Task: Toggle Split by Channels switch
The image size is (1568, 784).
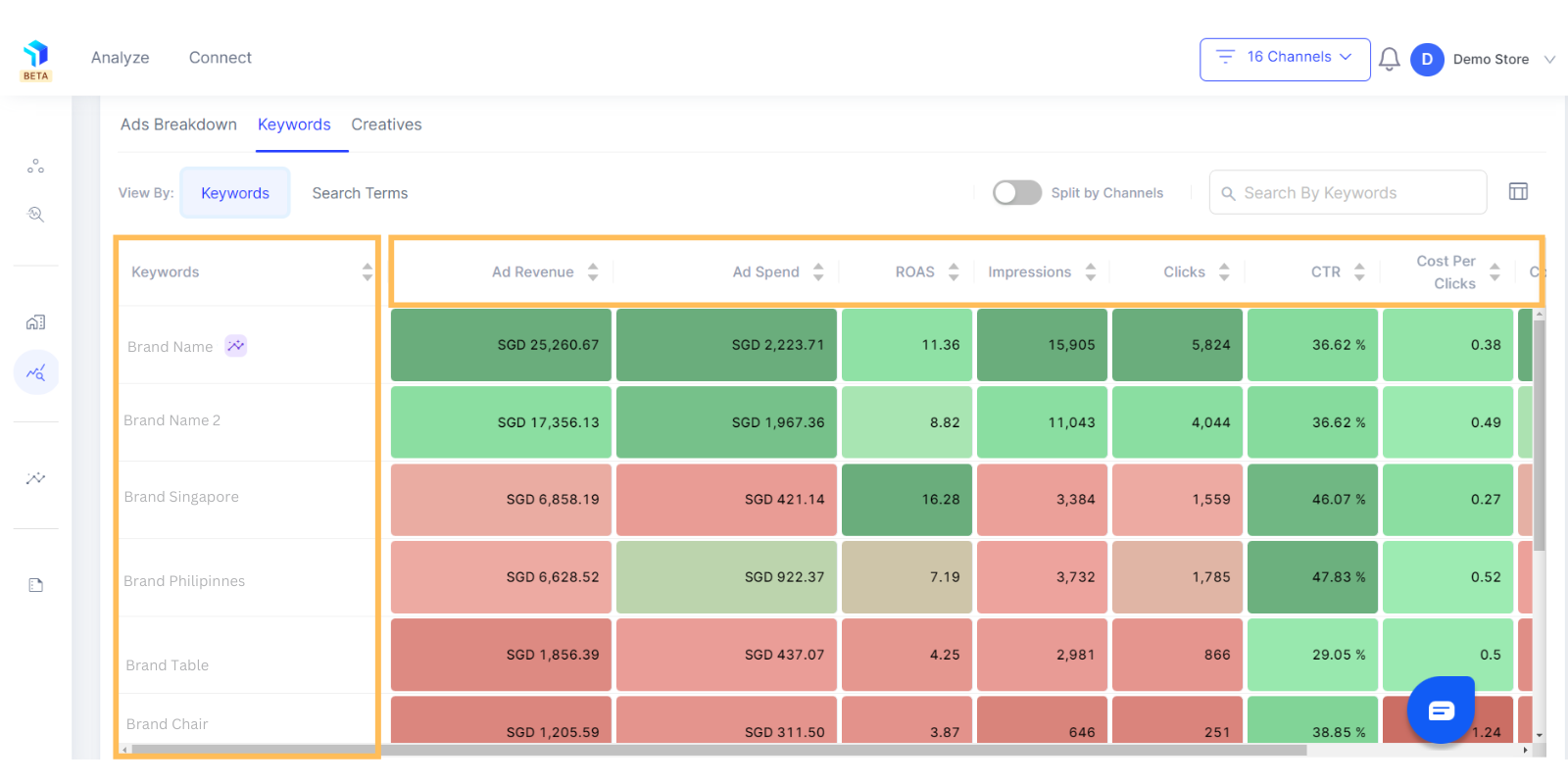Action: point(1017,192)
